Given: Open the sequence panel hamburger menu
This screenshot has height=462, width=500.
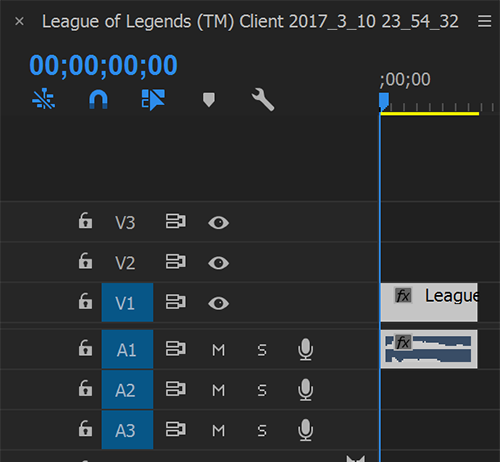Looking at the screenshot, I should tap(484, 21).
